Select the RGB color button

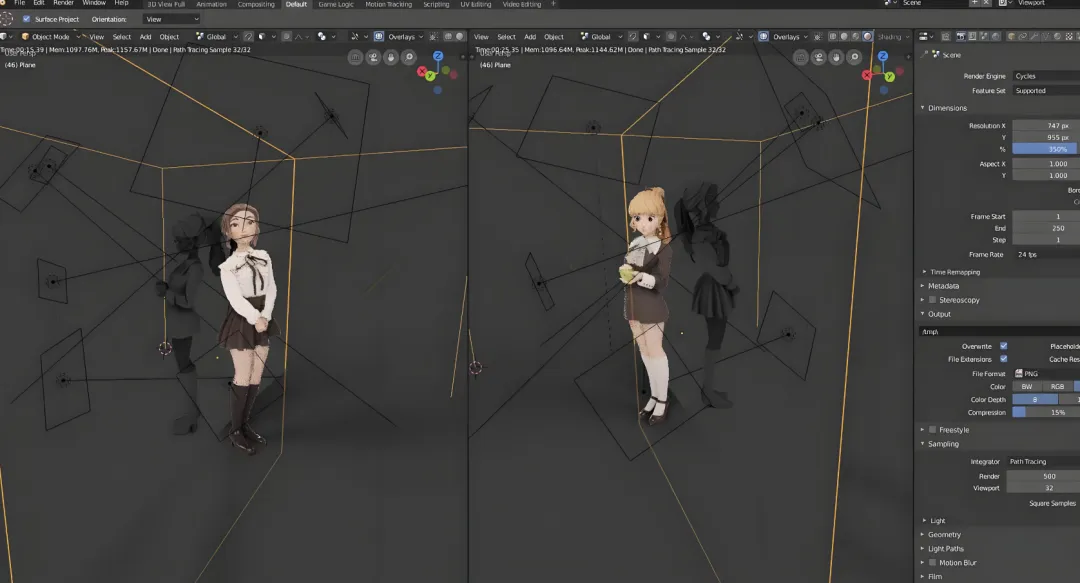(x=1057, y=387)
